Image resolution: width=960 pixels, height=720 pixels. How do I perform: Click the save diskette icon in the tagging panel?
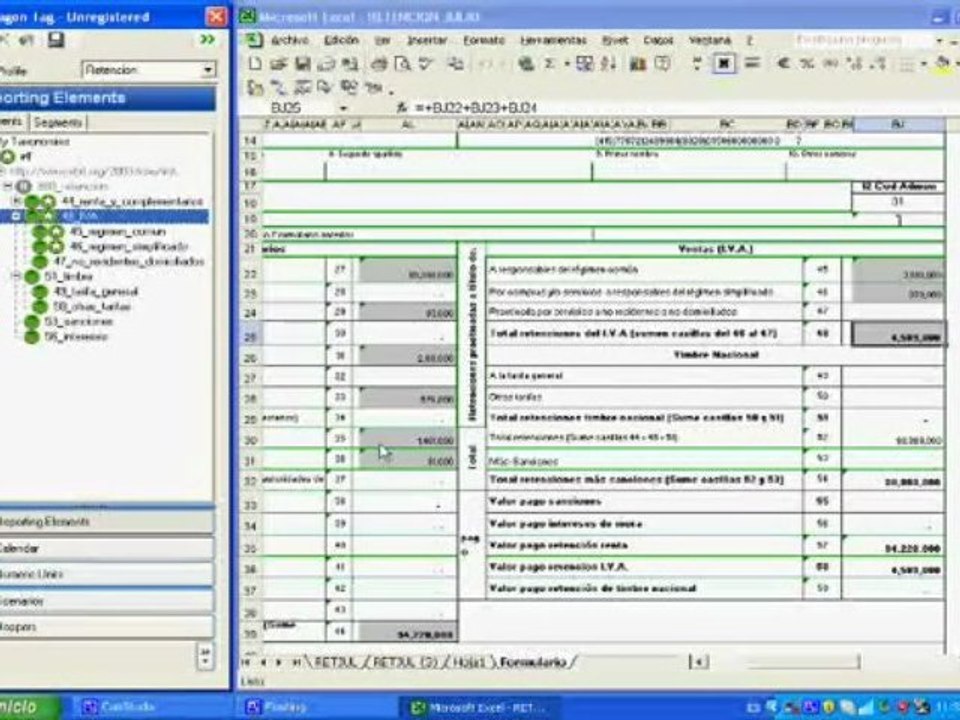click(56, 40)
